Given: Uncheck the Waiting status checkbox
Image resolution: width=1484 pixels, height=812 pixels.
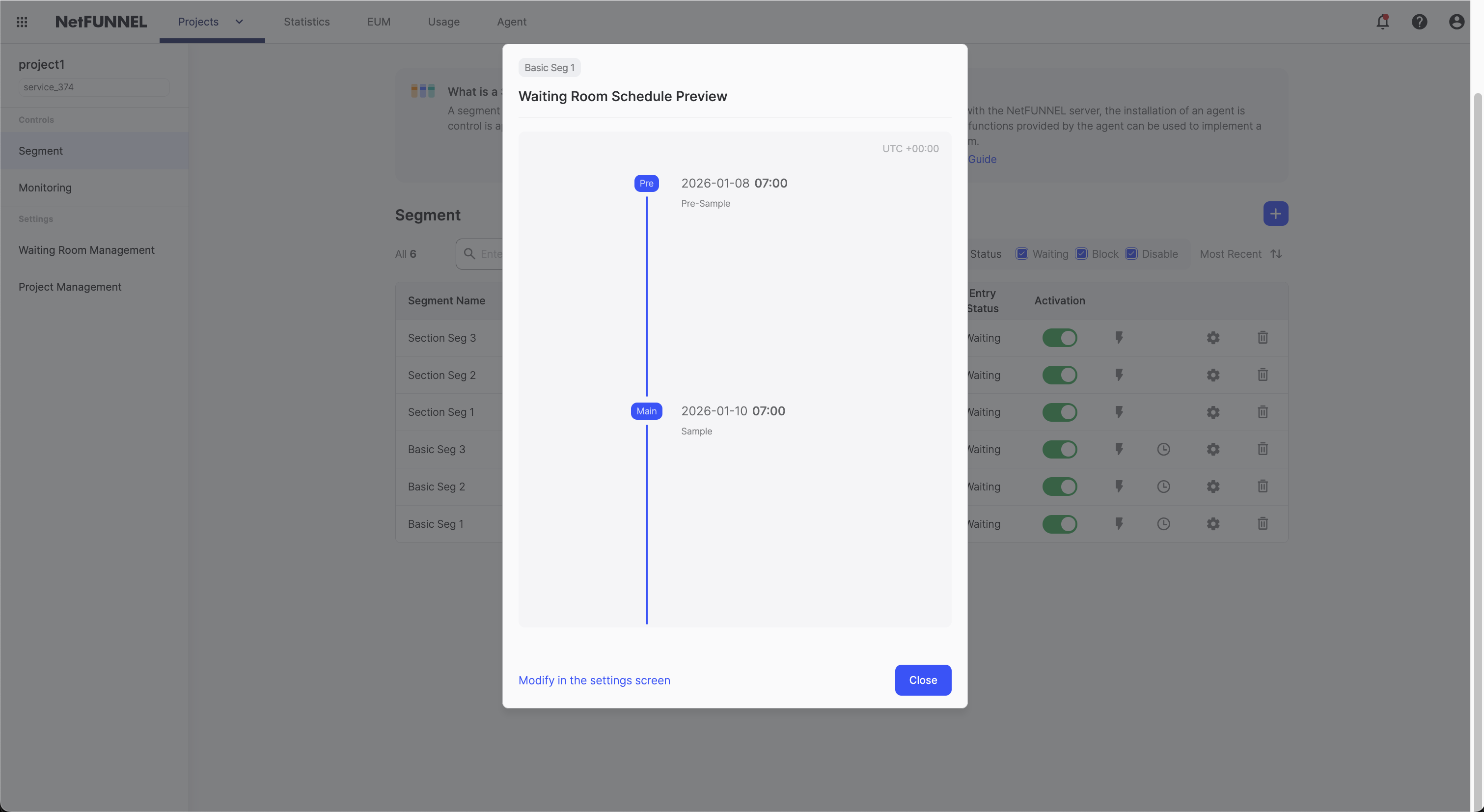Looking at the screenshot, I should [x=1022, y=253].
